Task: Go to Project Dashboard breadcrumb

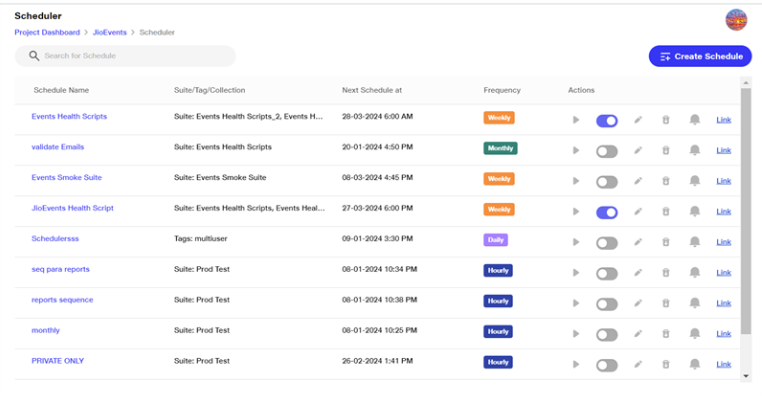Action: (x=47, y=33)
